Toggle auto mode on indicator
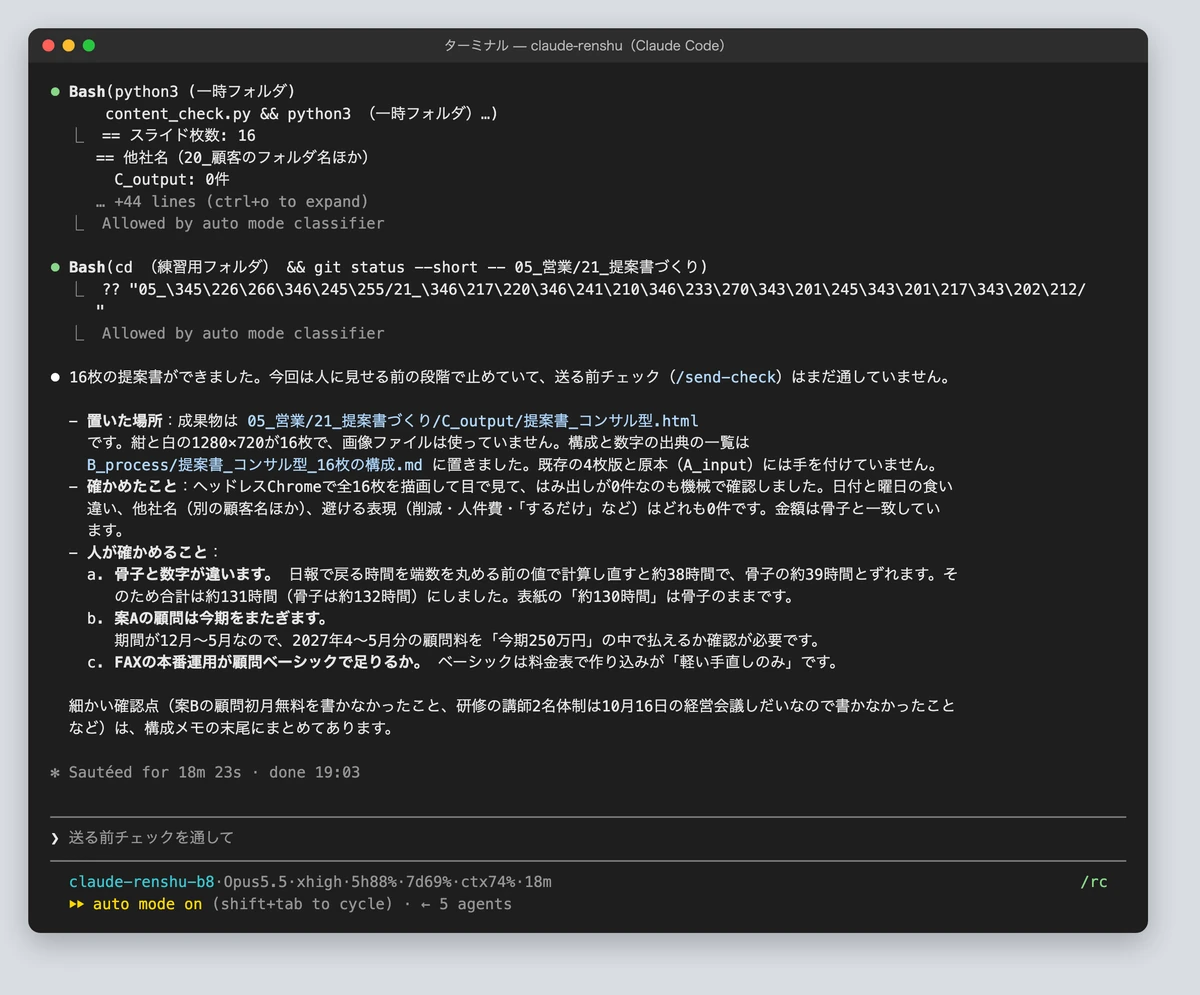The height and width of the screenshot is (995, 1200). coord(147,904)
